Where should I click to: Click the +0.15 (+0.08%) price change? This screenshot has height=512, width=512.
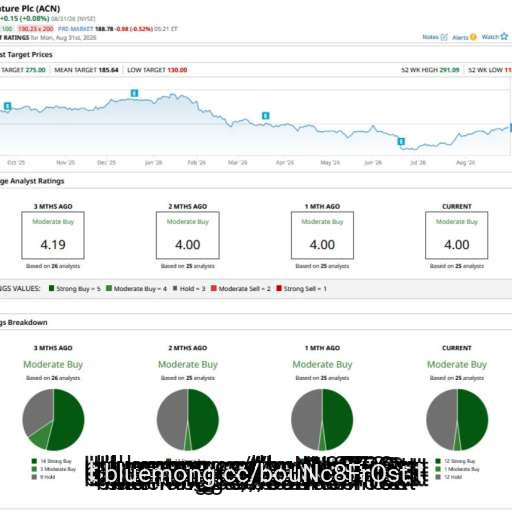pos(25,18)
